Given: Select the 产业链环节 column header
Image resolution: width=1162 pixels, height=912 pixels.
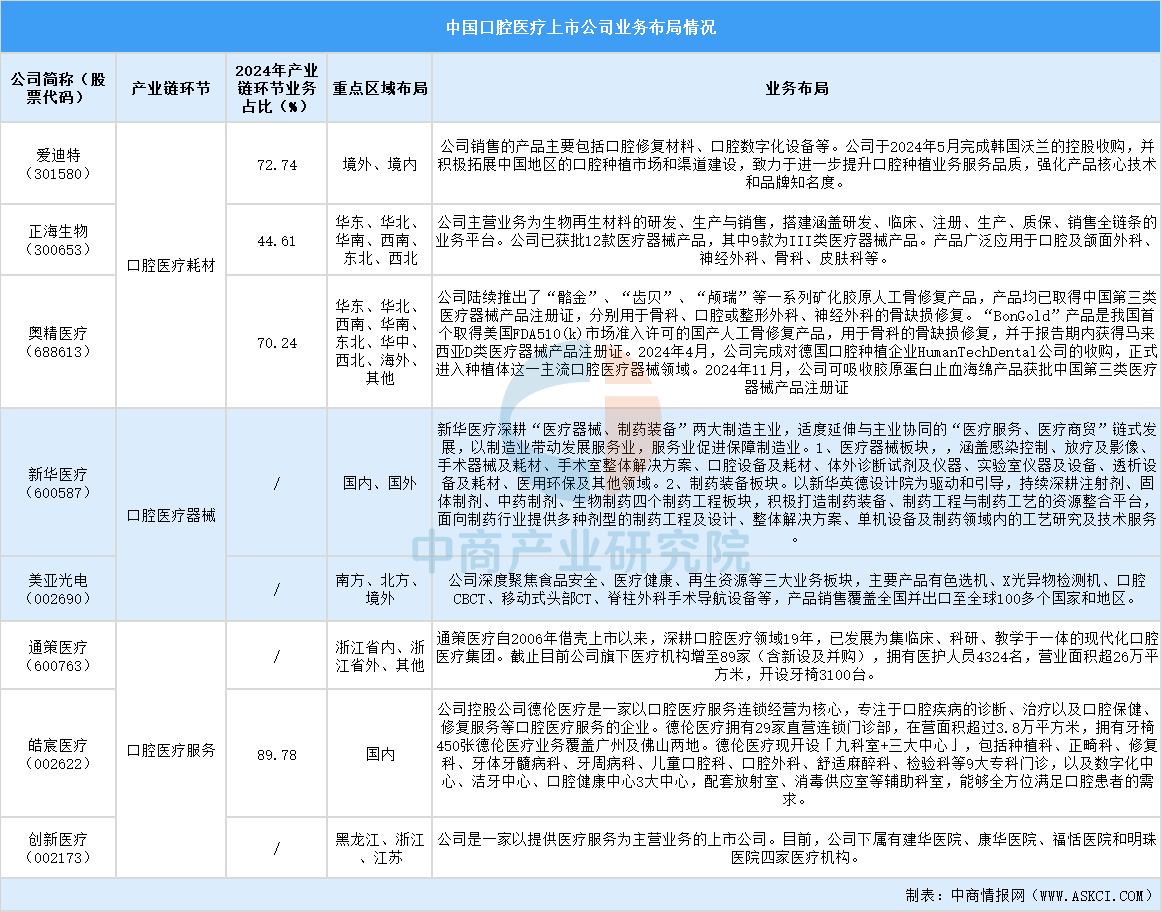Looking at the screenshot, I should pyautogui.click(x=171, y=88).
